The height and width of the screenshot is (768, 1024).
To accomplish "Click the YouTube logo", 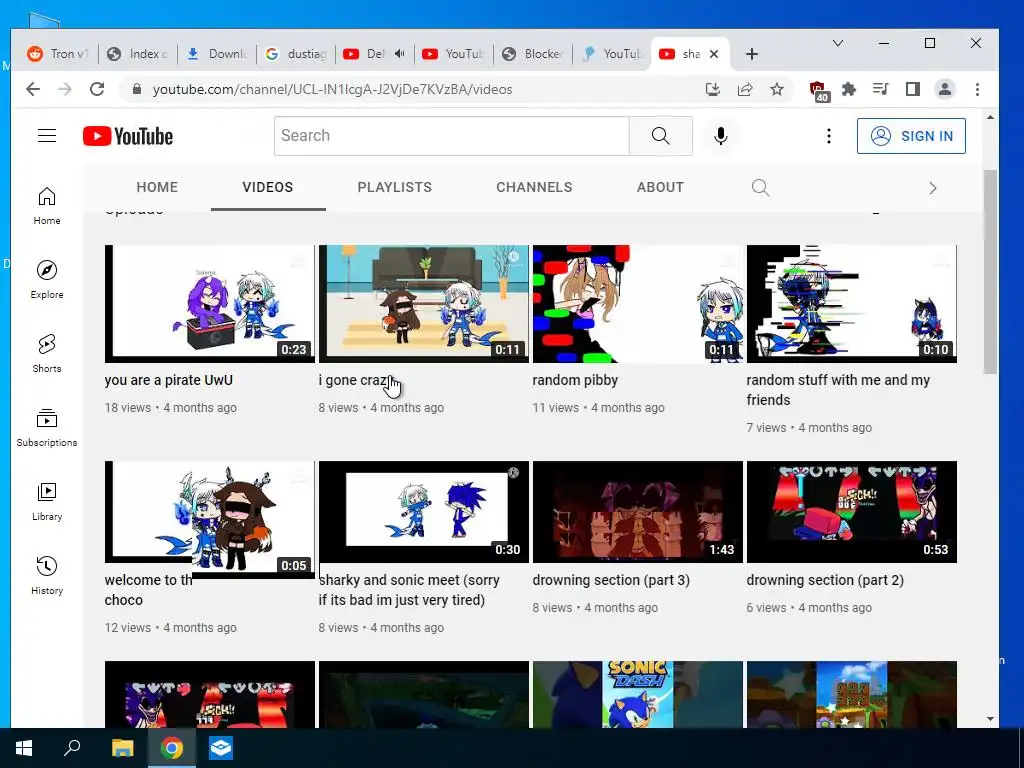I will point(128,136).
